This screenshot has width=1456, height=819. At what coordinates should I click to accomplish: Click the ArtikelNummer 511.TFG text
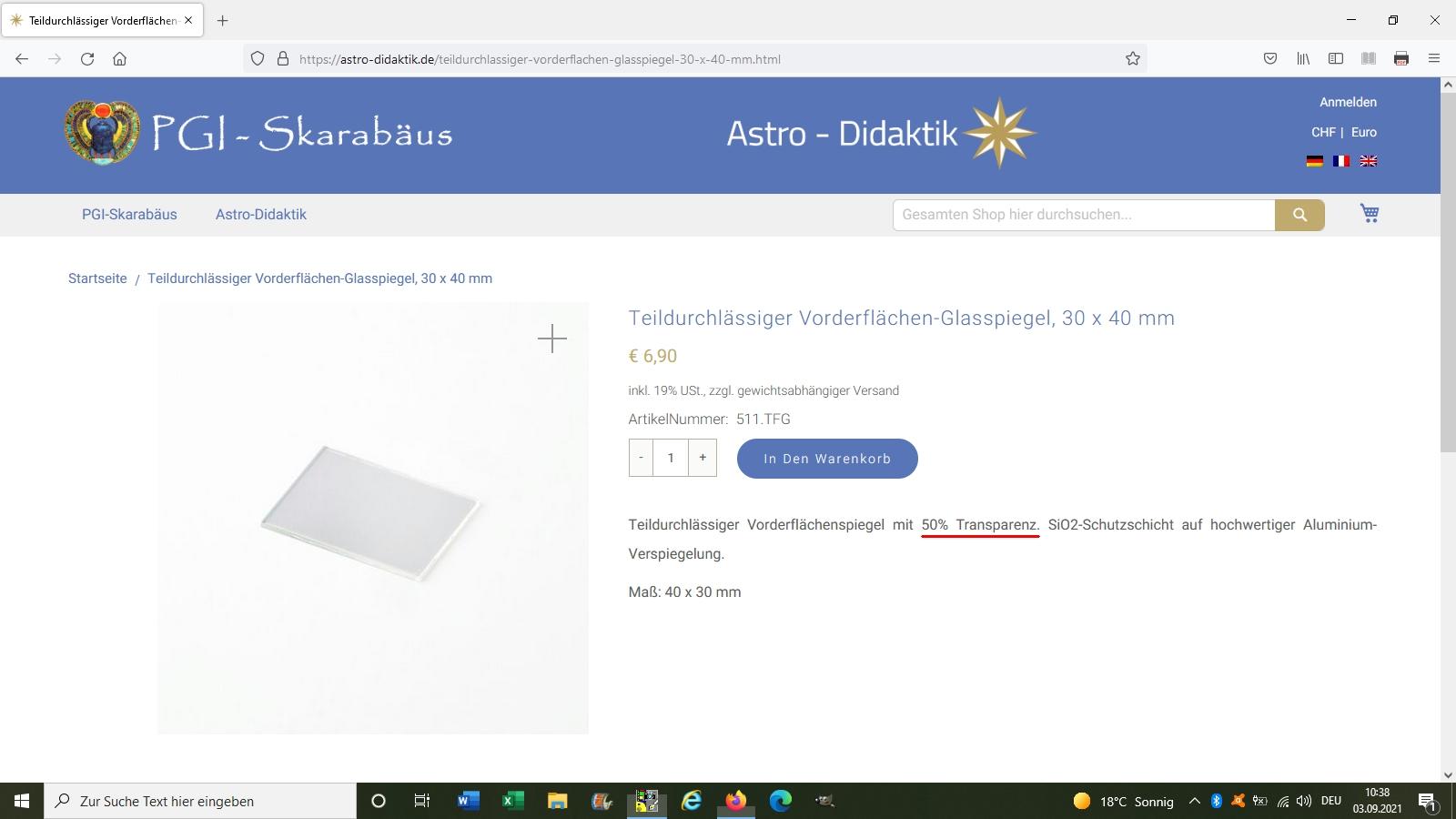click(709, 420)
